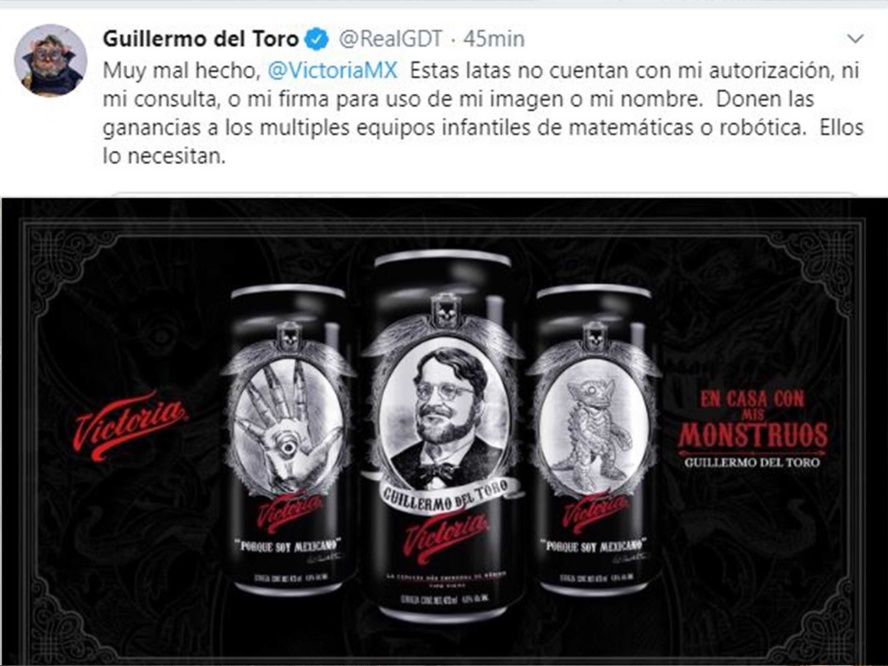Click the tweet text about latas authorization
The height and width of the screenshot is (666, 888).
[x=483, y=113]
